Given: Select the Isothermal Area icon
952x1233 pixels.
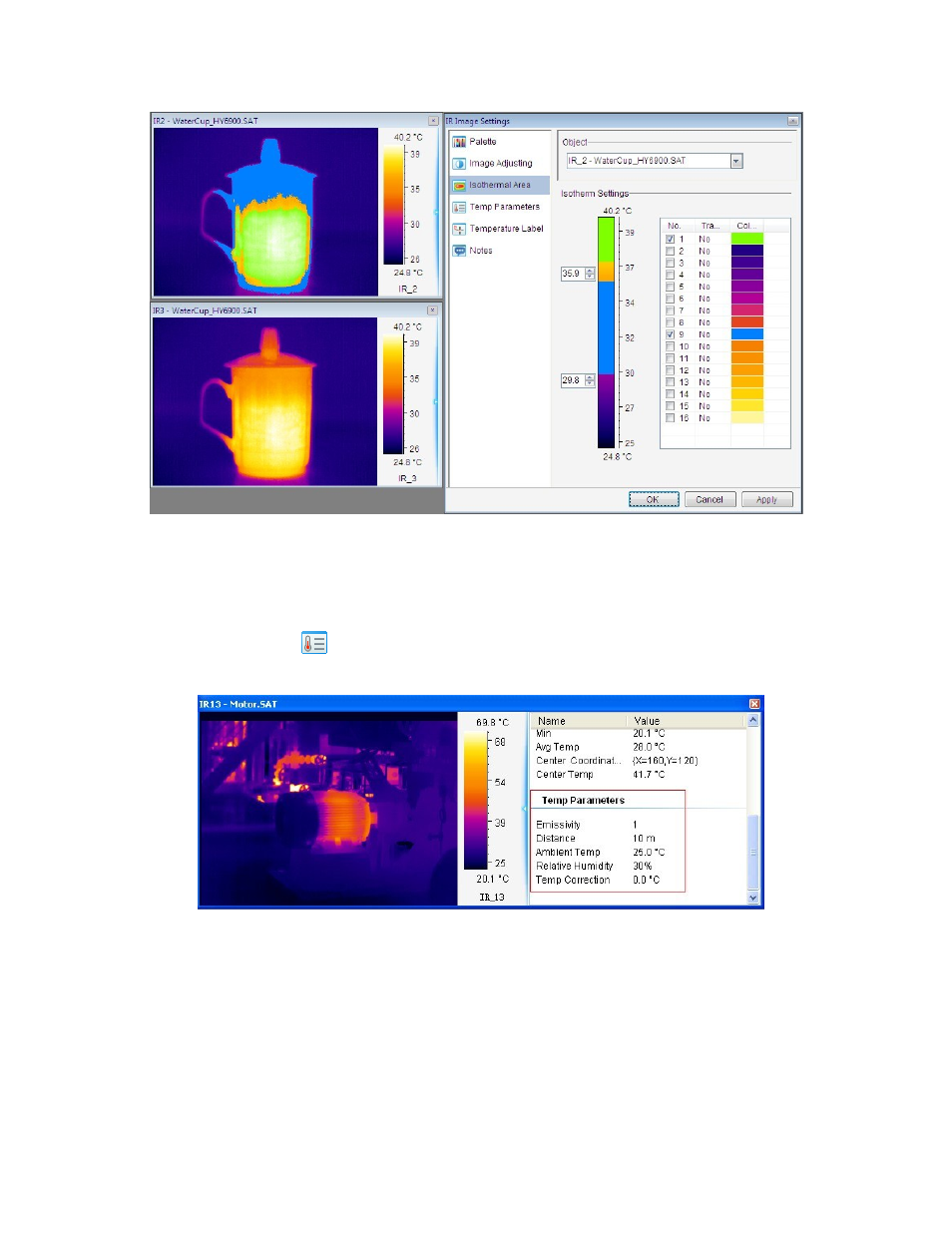Looking at the screenshot, I should pos(459,186).
